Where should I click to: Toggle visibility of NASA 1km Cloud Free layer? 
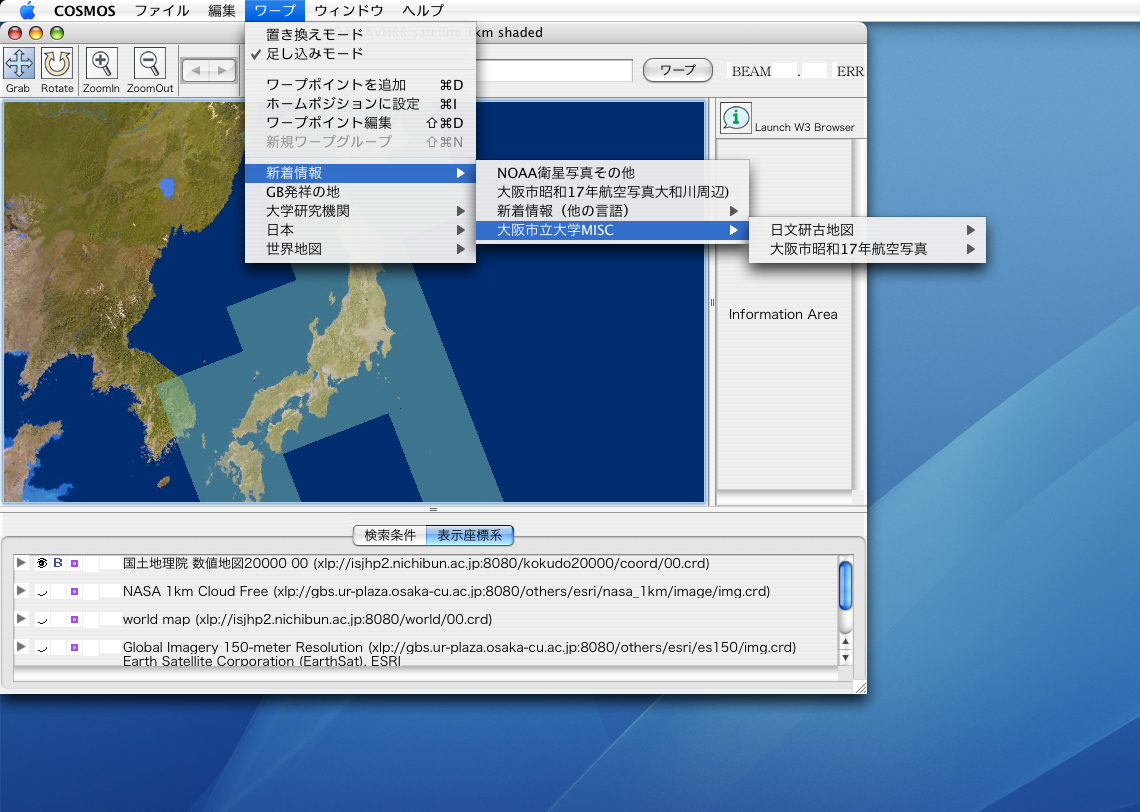coord(42,592)
